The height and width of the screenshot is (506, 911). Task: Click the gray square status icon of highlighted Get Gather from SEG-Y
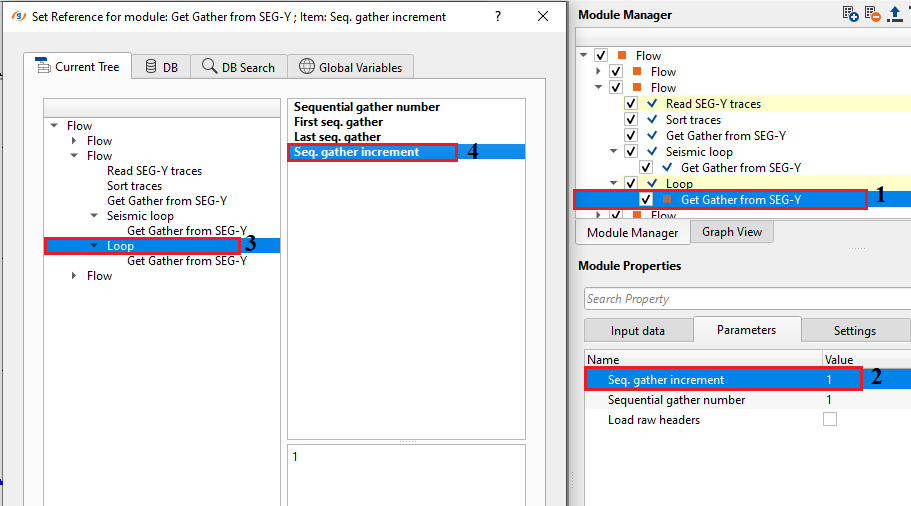pos(667,199)
